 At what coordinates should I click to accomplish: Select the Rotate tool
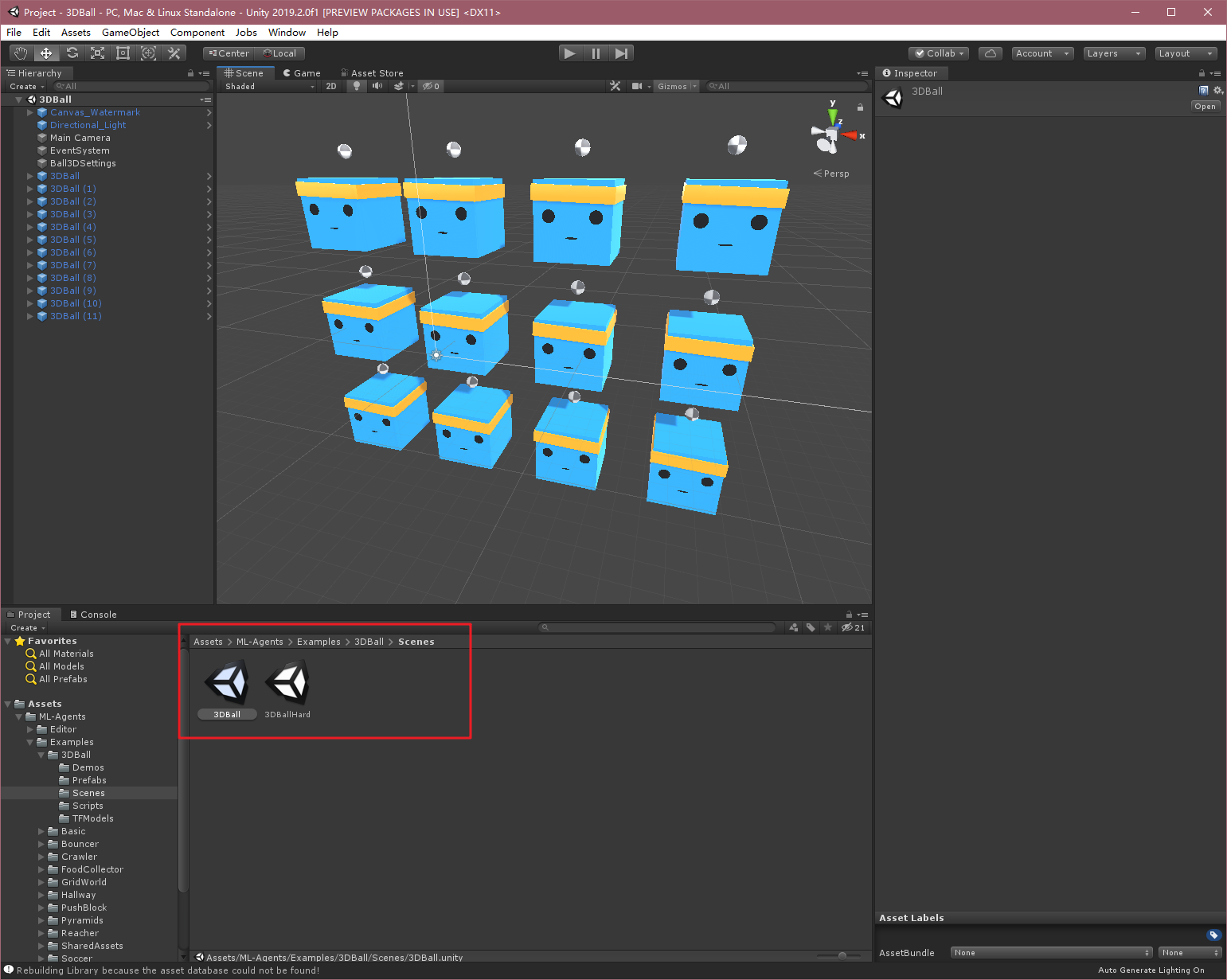point(72,53)
